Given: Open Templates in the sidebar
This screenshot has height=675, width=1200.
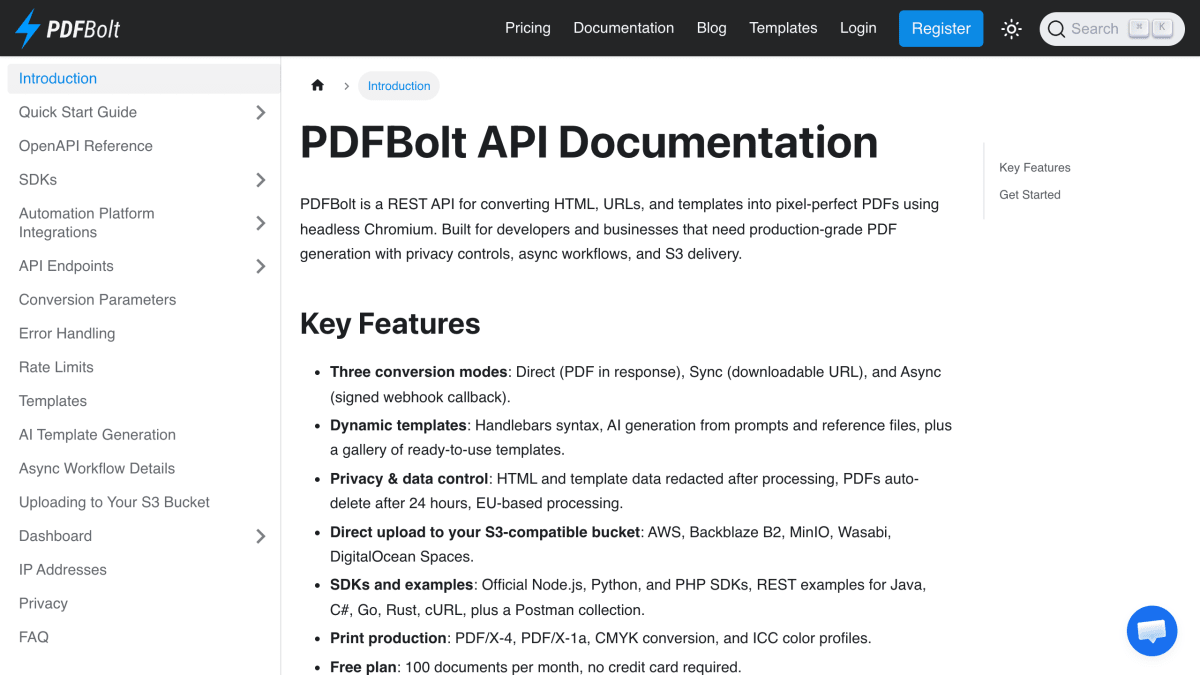Looking at the screenshot, I should pyautogui.click(x=53, y=401).
